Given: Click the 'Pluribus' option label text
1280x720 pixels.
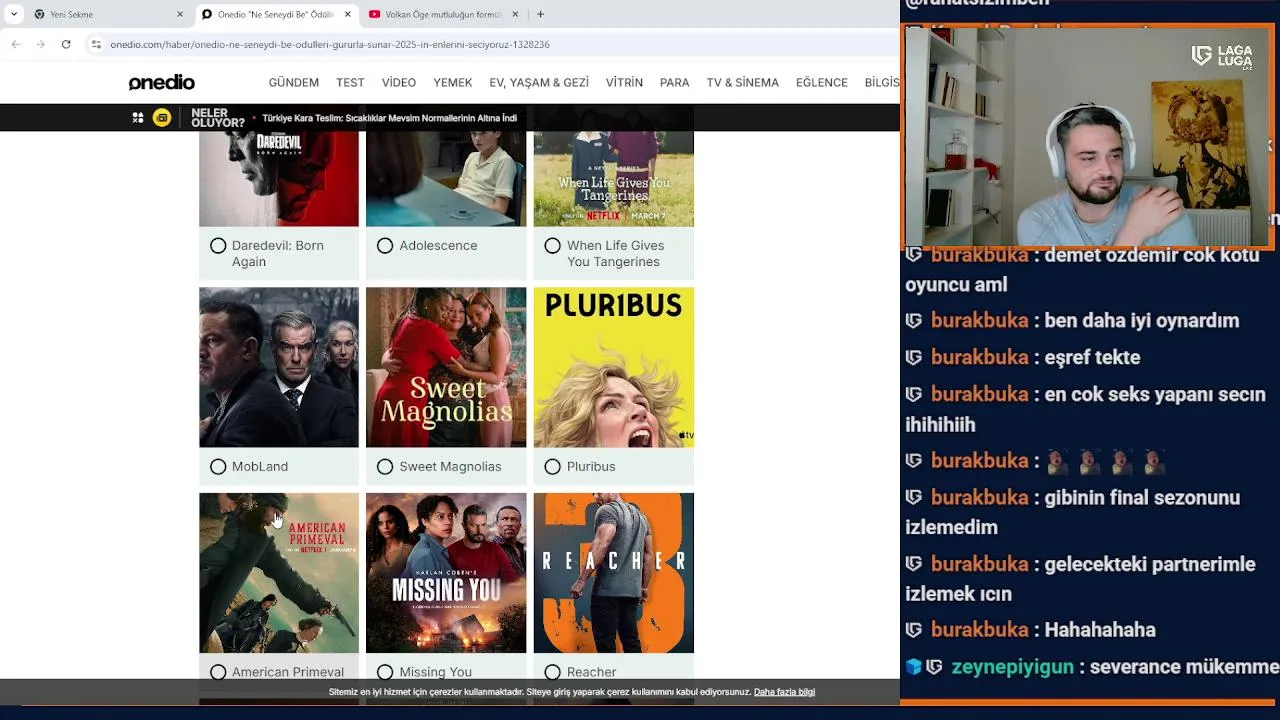Looking at the screenshot, I should (x=591, y=466).
